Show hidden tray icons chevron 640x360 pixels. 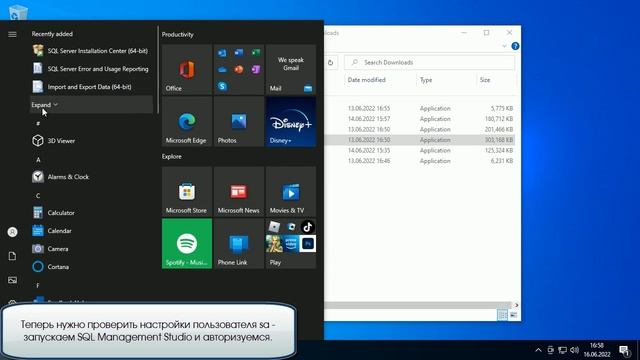point(538,350)
